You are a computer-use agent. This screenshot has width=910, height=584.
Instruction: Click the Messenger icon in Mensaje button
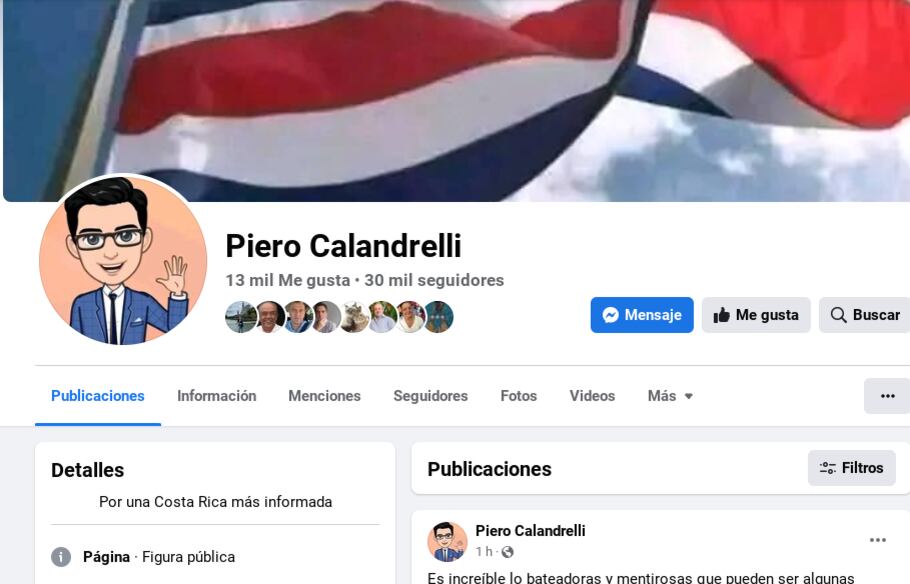coord(610,315)
